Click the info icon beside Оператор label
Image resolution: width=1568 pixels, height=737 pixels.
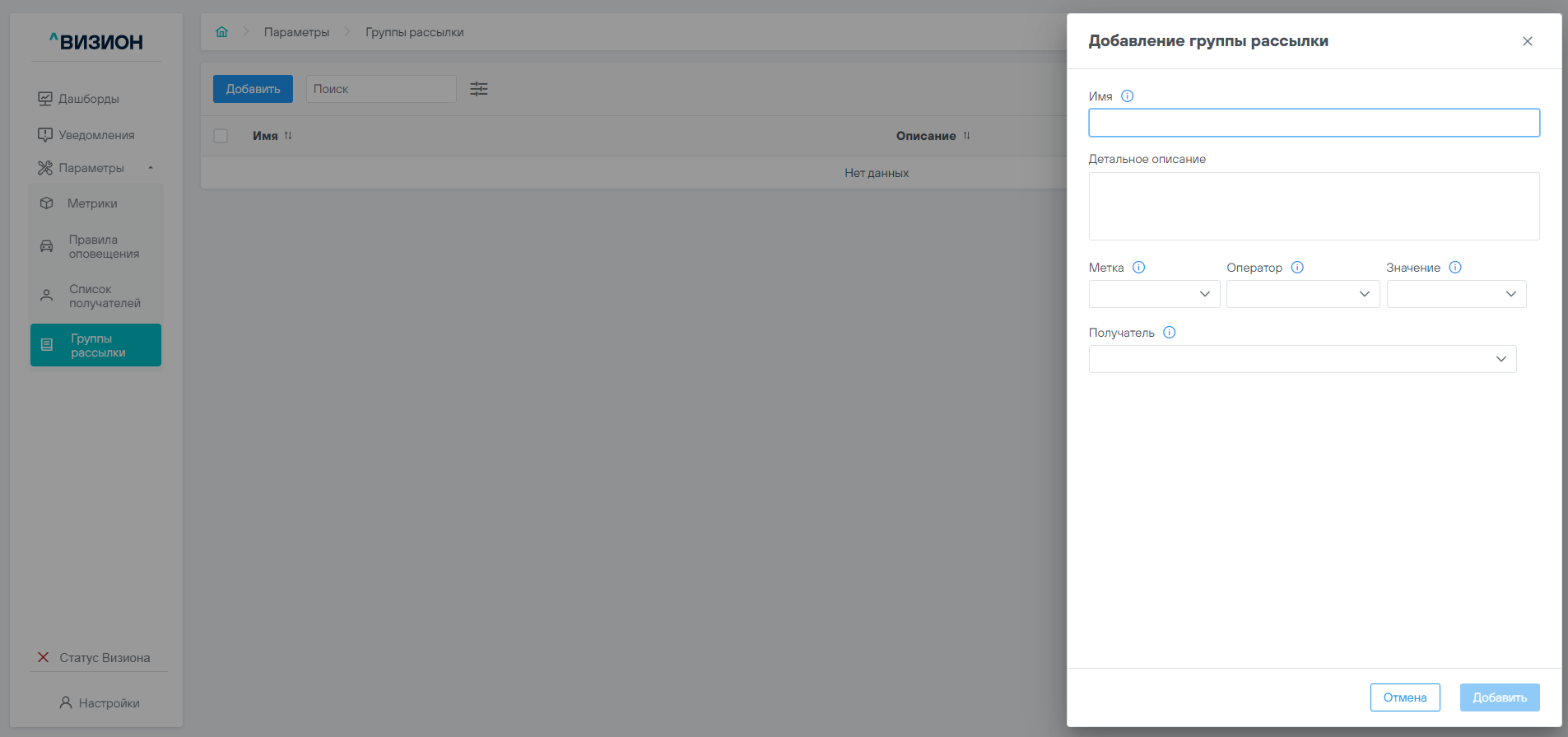coord(1297,268)
